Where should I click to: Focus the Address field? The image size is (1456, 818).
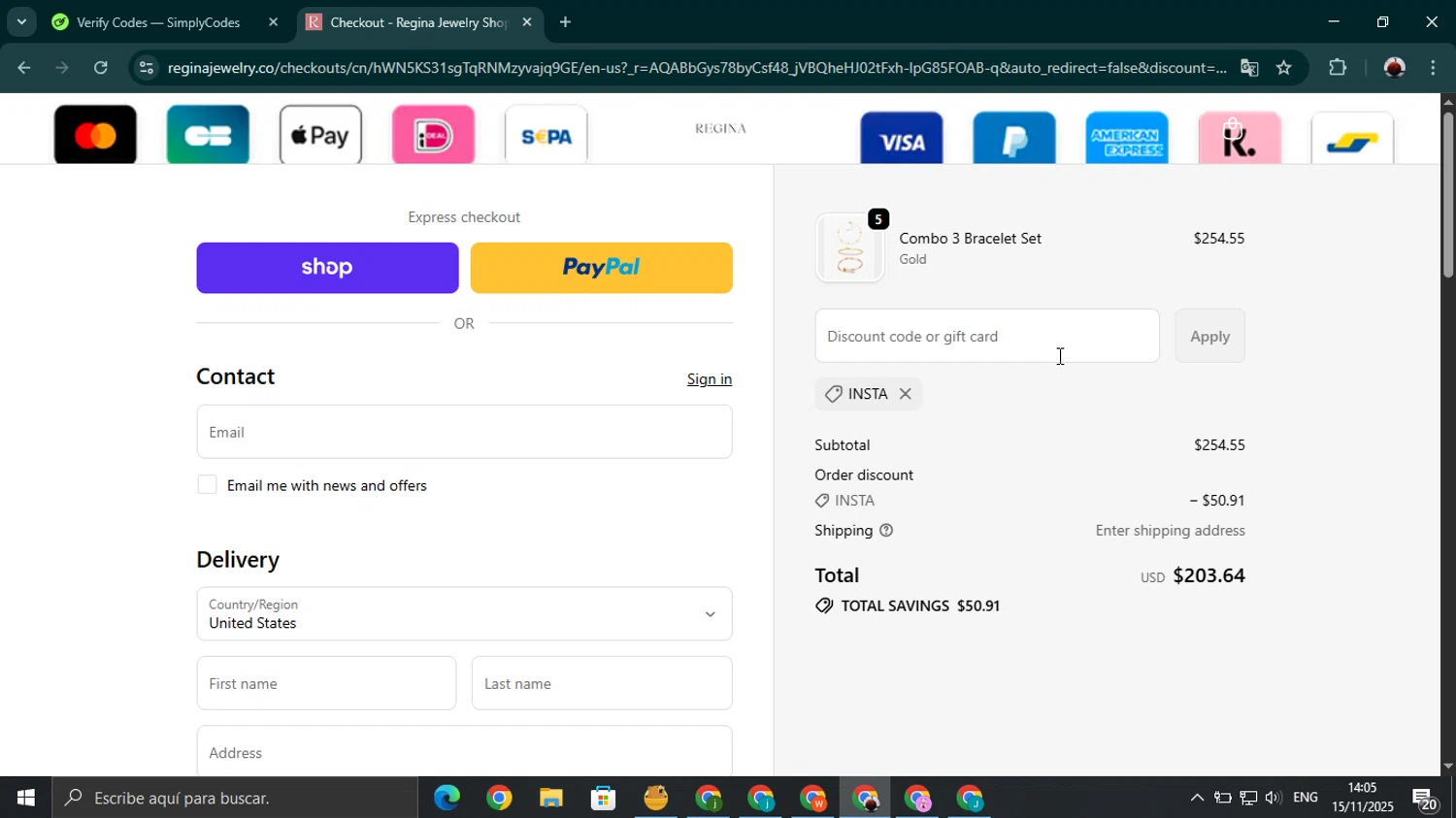[x=464, y=751]
